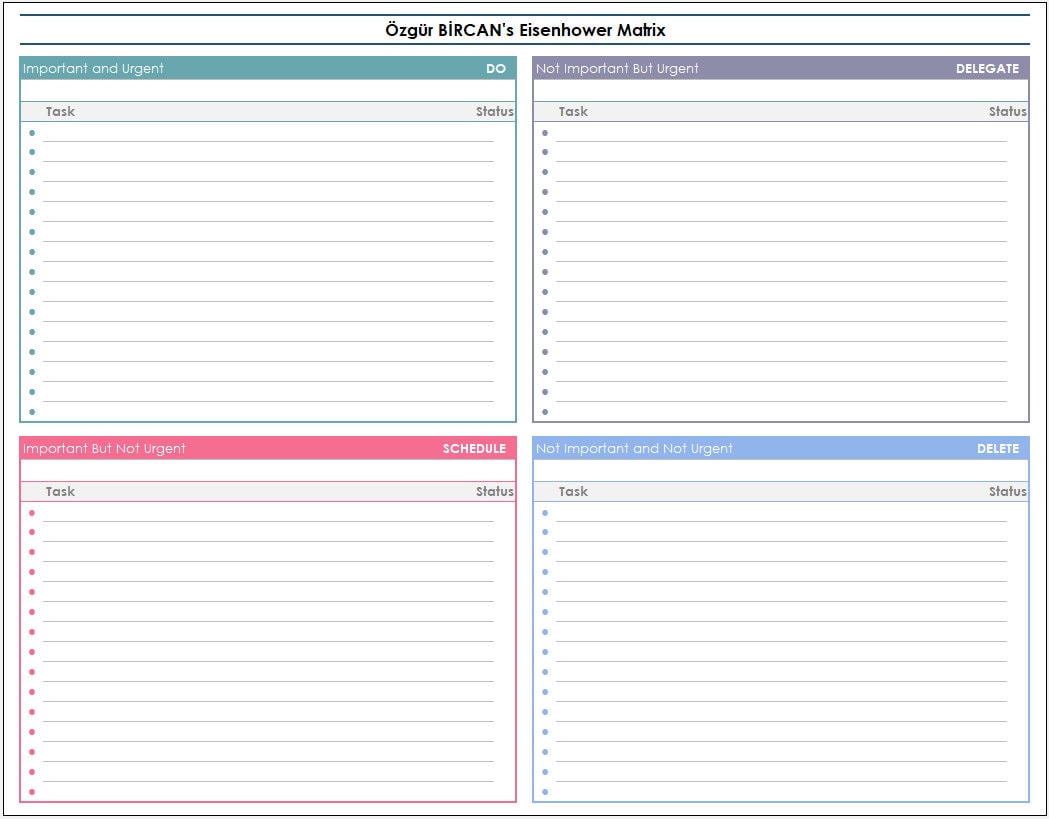Click the teal bullet beside the first DO task line
Viewport: 1049px width, 819px height.
coord(31,131)
